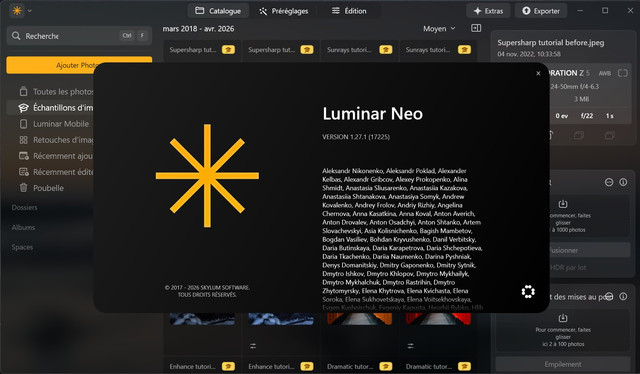
Task: Click the date range mars 2018 - avr. 2026
Action: (x=198, y=29)
